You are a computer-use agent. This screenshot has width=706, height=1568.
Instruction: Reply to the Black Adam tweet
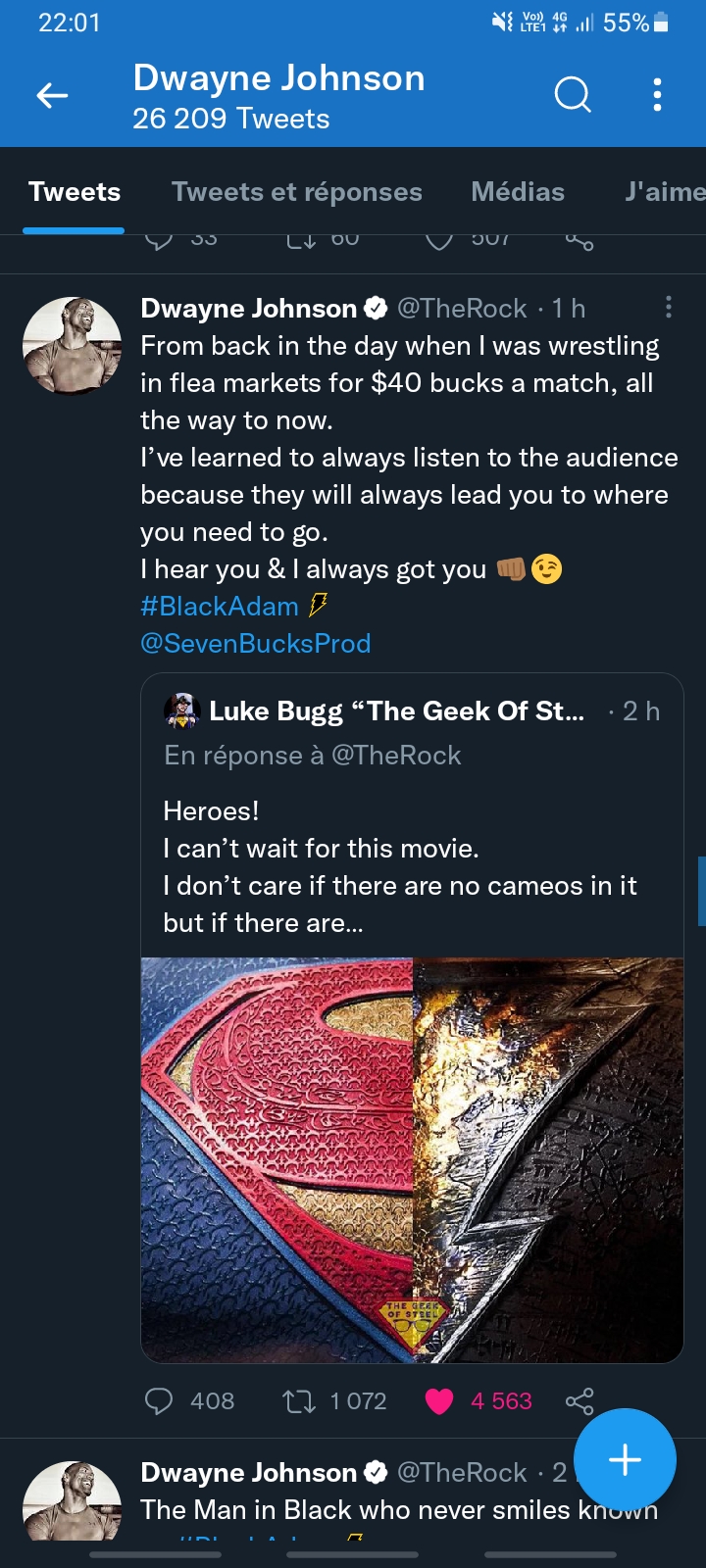tap(159, 1401)
